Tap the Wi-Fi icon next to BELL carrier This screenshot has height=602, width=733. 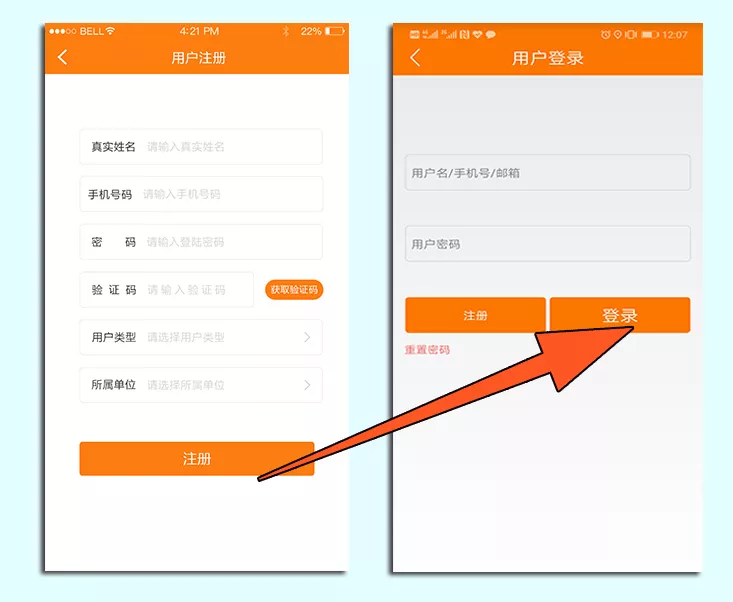coord(109,32)
